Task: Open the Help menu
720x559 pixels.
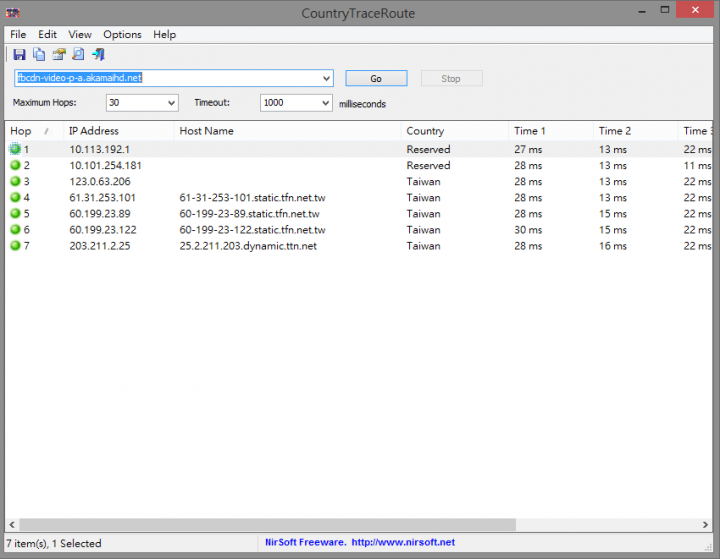Action: pos(164,34)
